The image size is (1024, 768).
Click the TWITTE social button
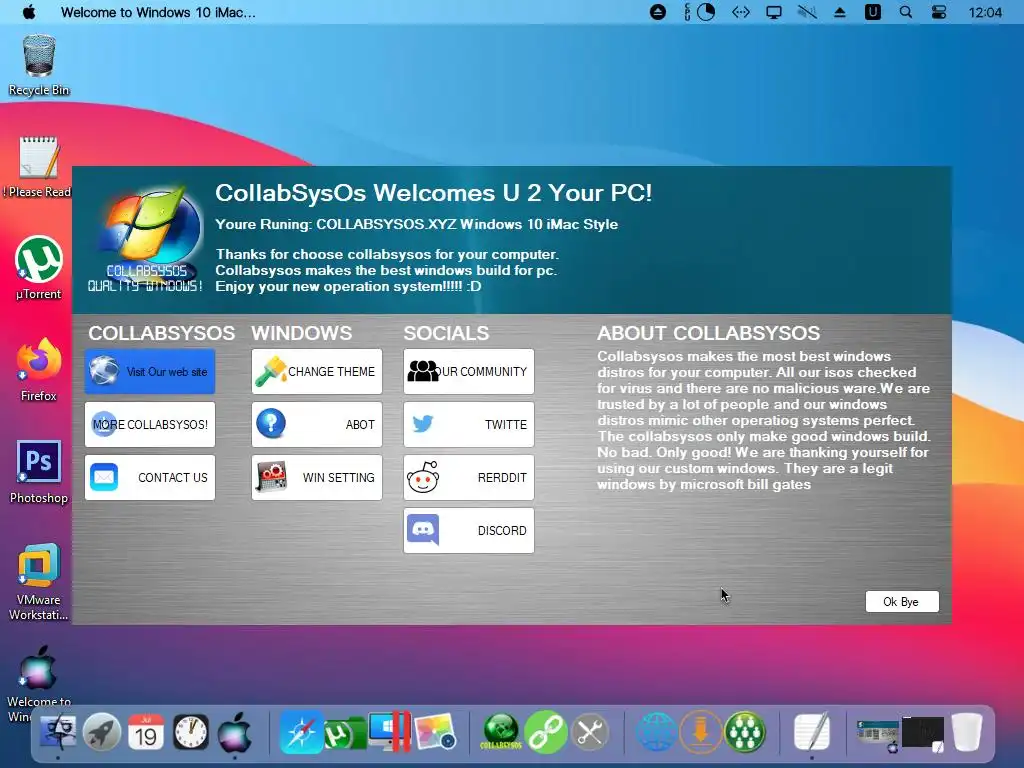point(469,424)
